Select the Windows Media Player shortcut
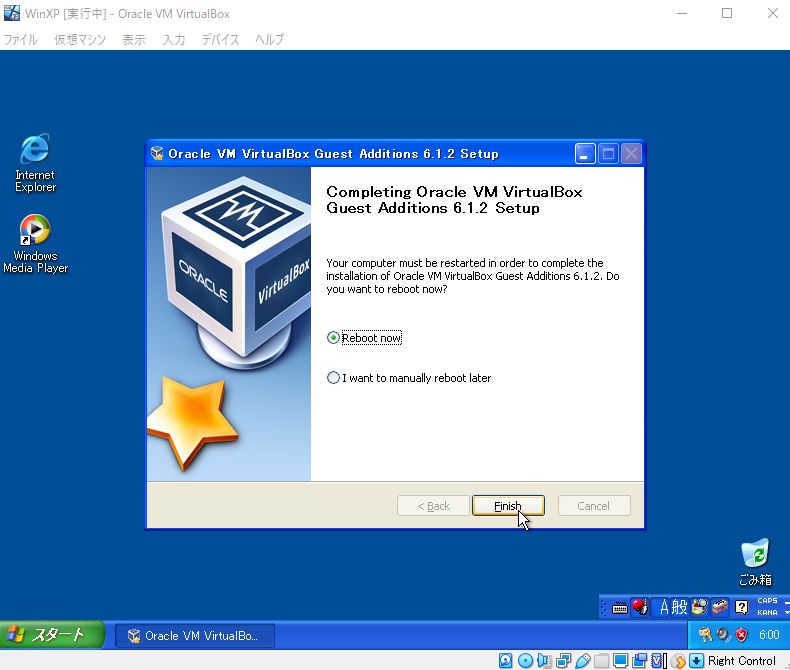Image resolution: width=790 pixels, height=670 pixels. pyautogui.click(x=35, y=243)
